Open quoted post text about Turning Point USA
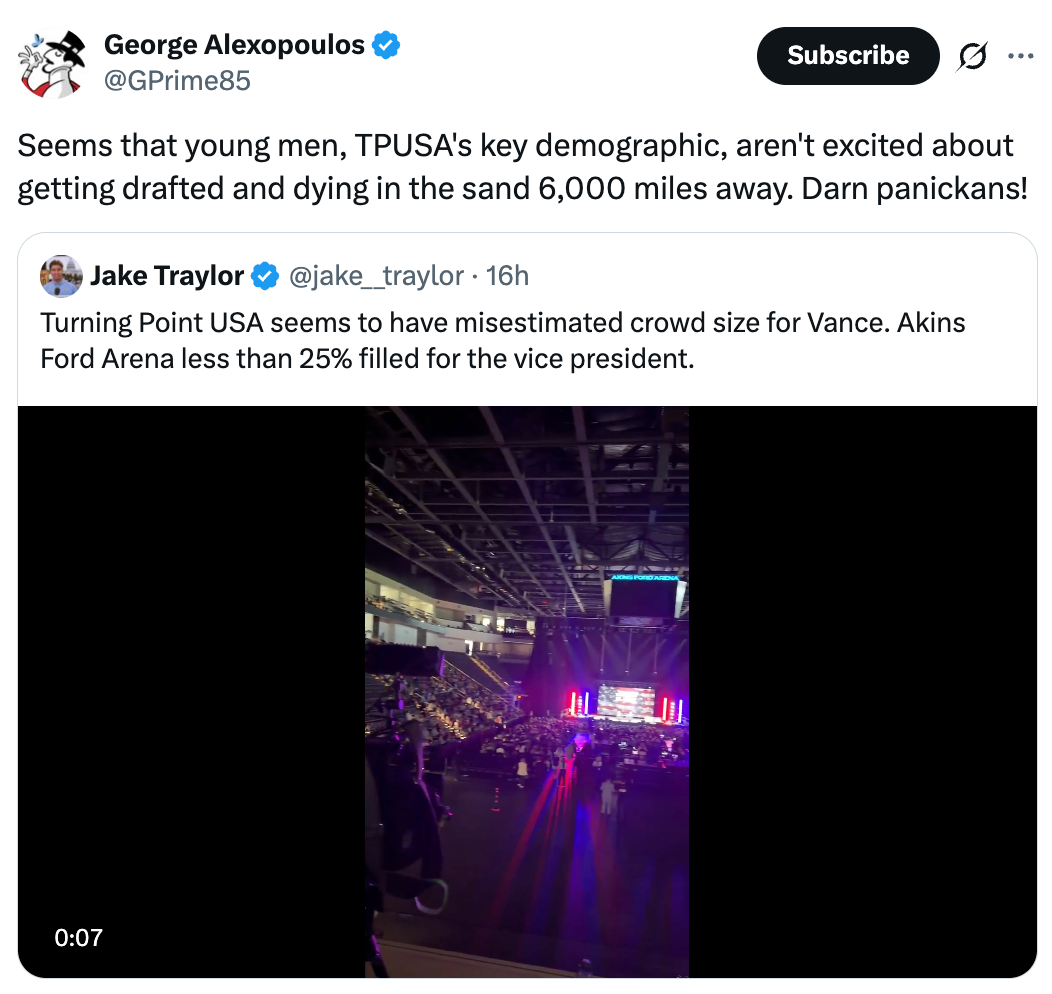The height and width of the screenshot is (994, 1052). pos(502,340)
